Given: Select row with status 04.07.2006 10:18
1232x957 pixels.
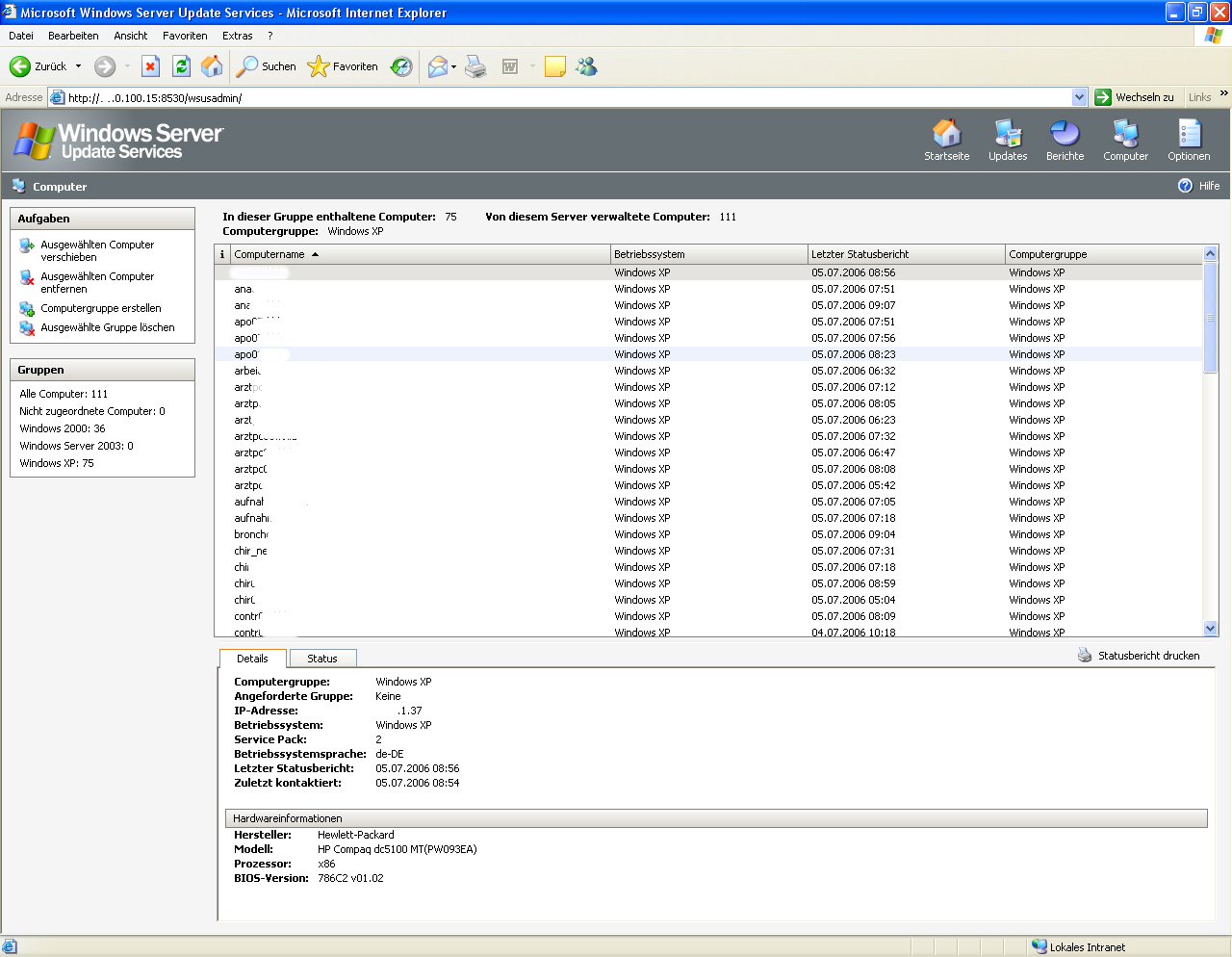Looking at the screenshot, I should 709,632.
